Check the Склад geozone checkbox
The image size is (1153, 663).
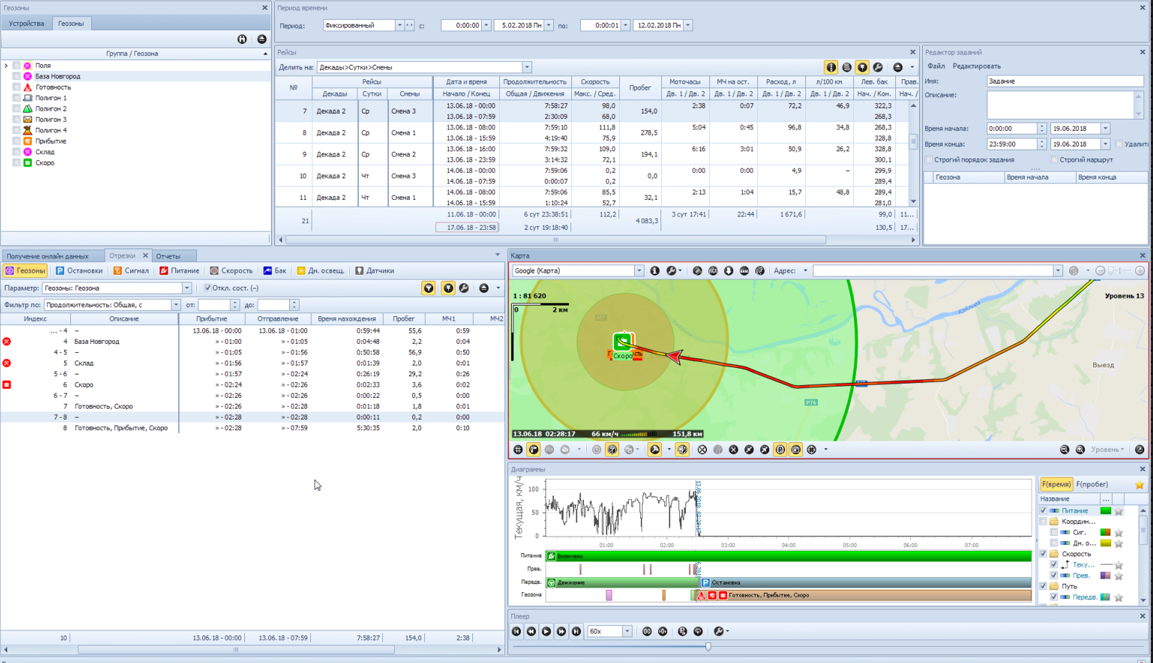point(16,152)
